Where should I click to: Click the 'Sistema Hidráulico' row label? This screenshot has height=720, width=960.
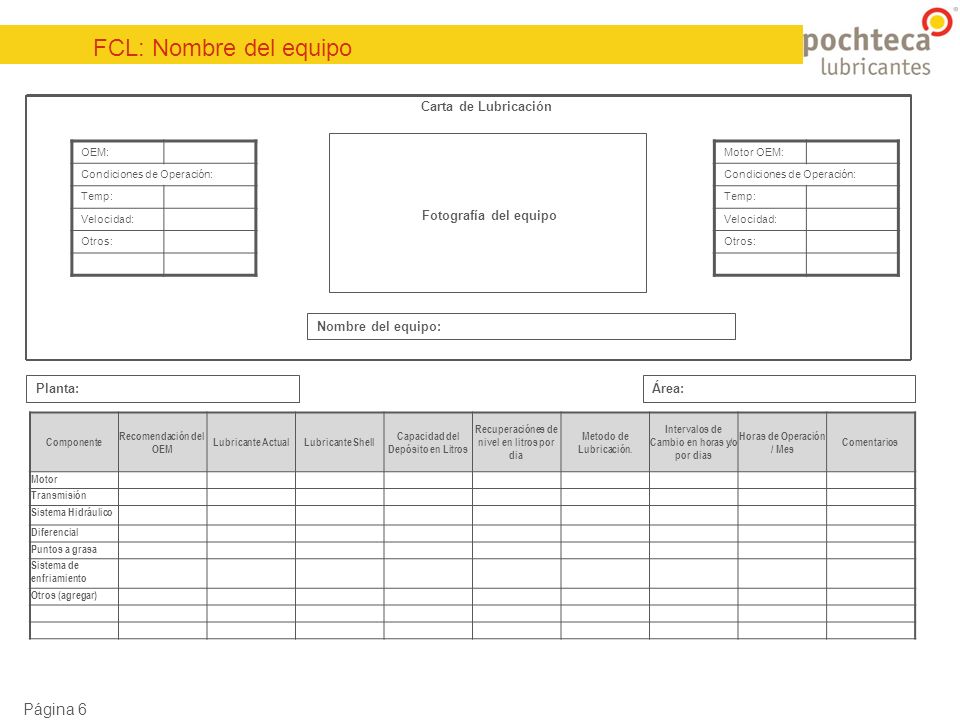(x=72, y=512)
